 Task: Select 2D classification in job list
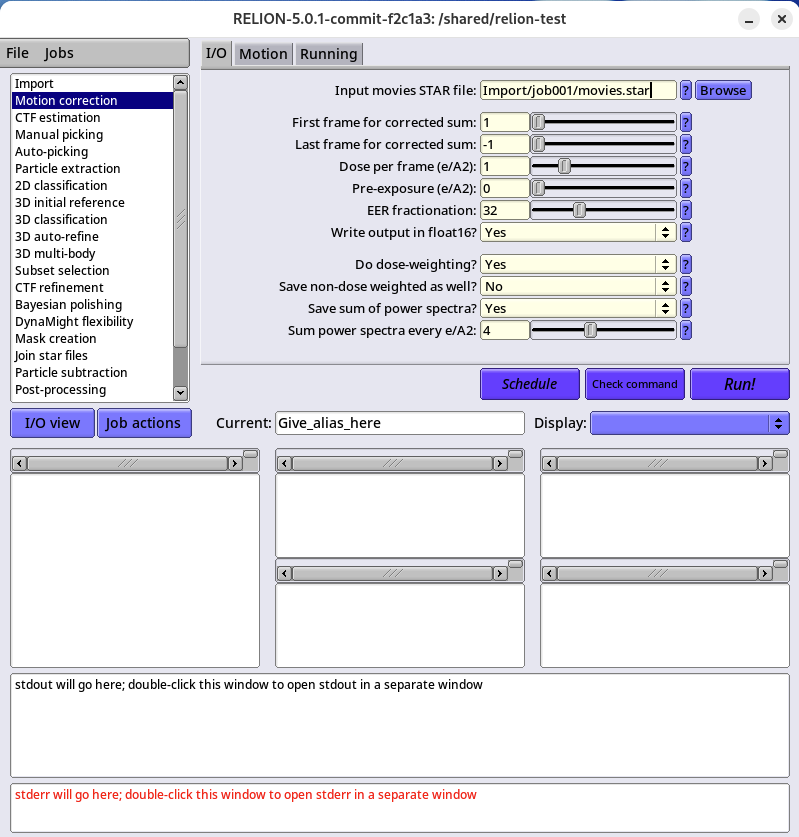(x=92, y=186)
